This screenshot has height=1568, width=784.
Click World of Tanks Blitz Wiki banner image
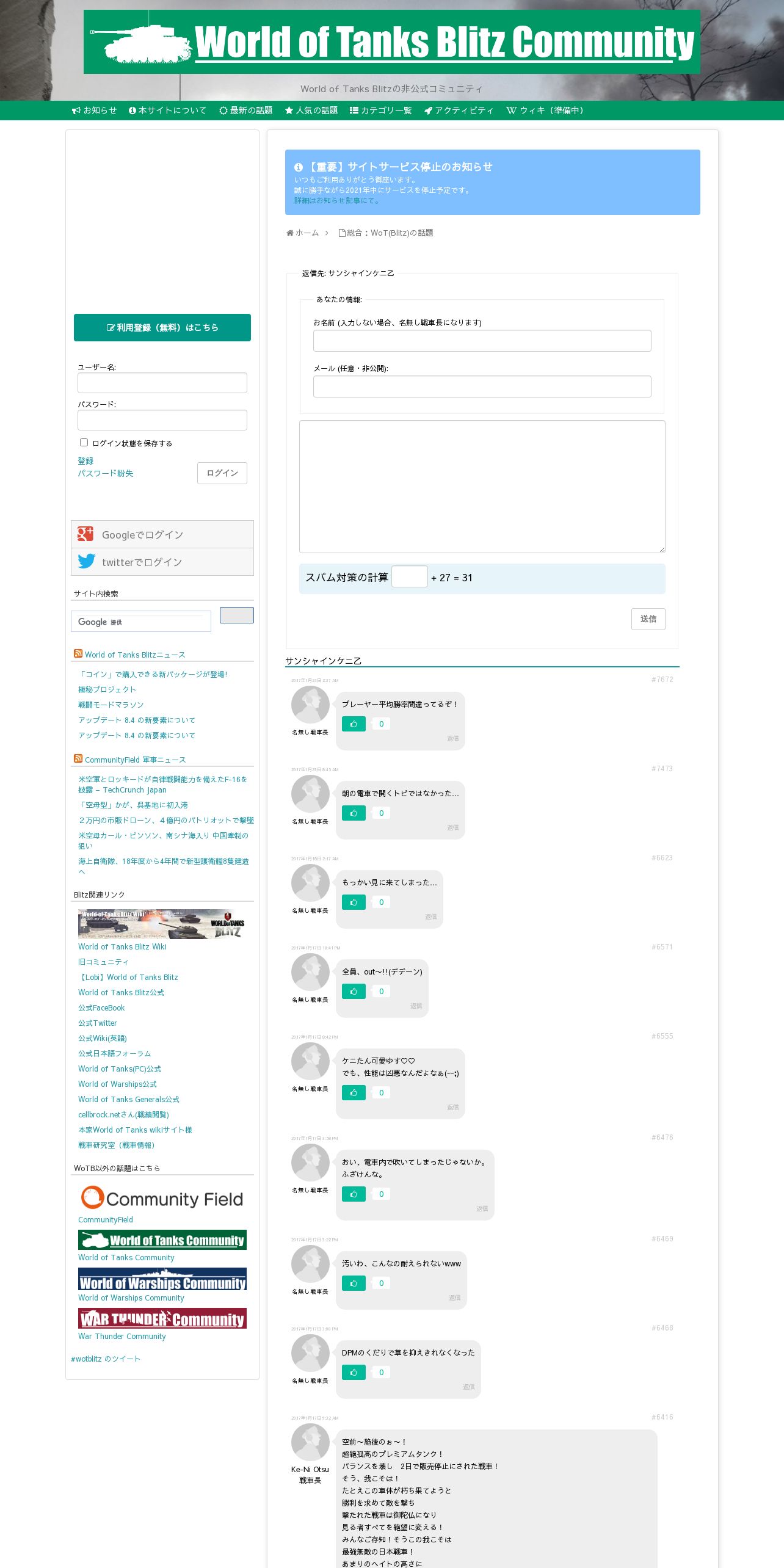pos(162,924)
